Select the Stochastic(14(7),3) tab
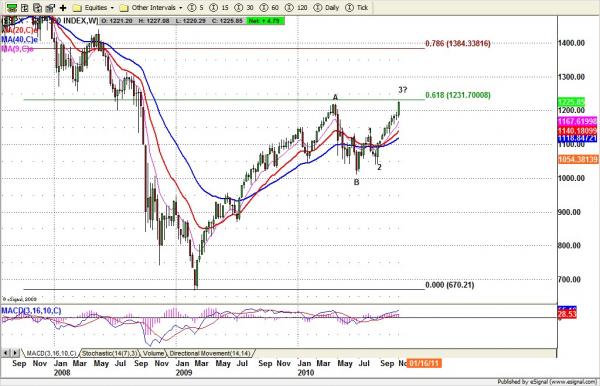This screenshot has height=386, width=600. pos(110,353)
